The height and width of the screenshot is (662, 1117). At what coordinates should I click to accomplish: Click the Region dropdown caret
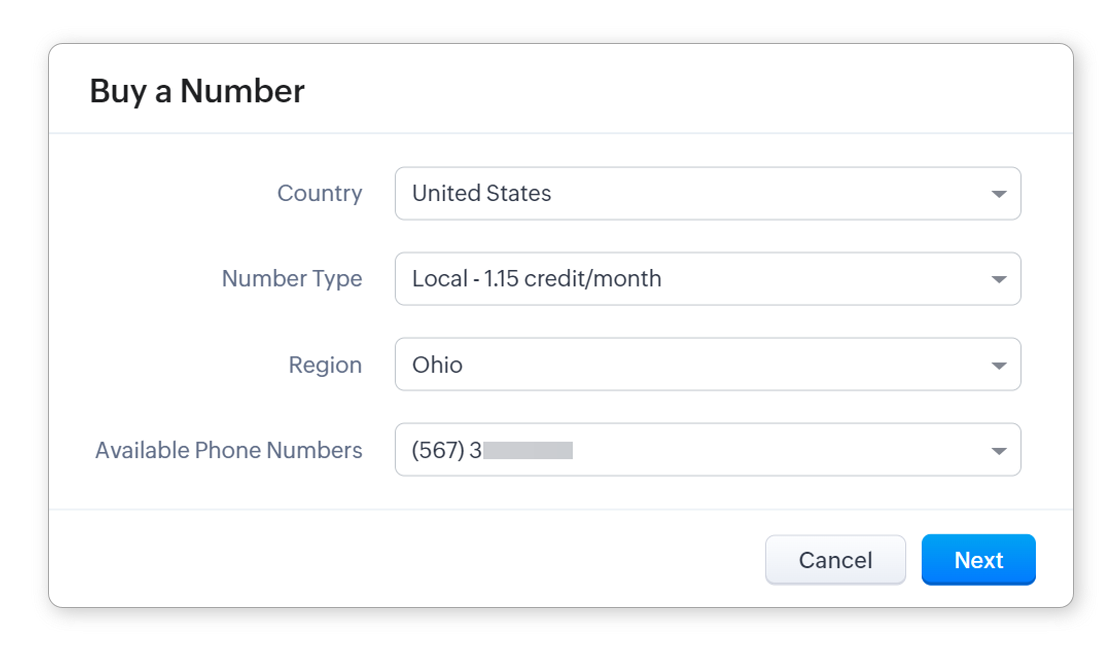[x=998, y=365]
